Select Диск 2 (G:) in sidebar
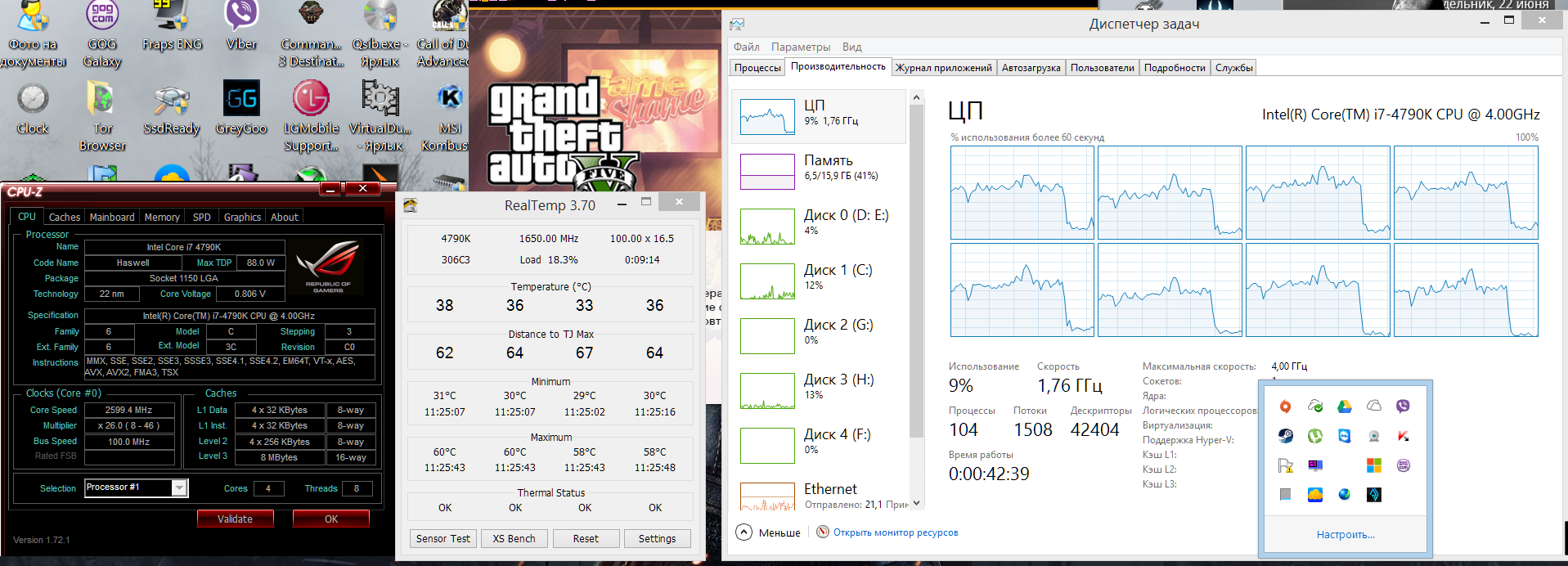 coord(819,335)
